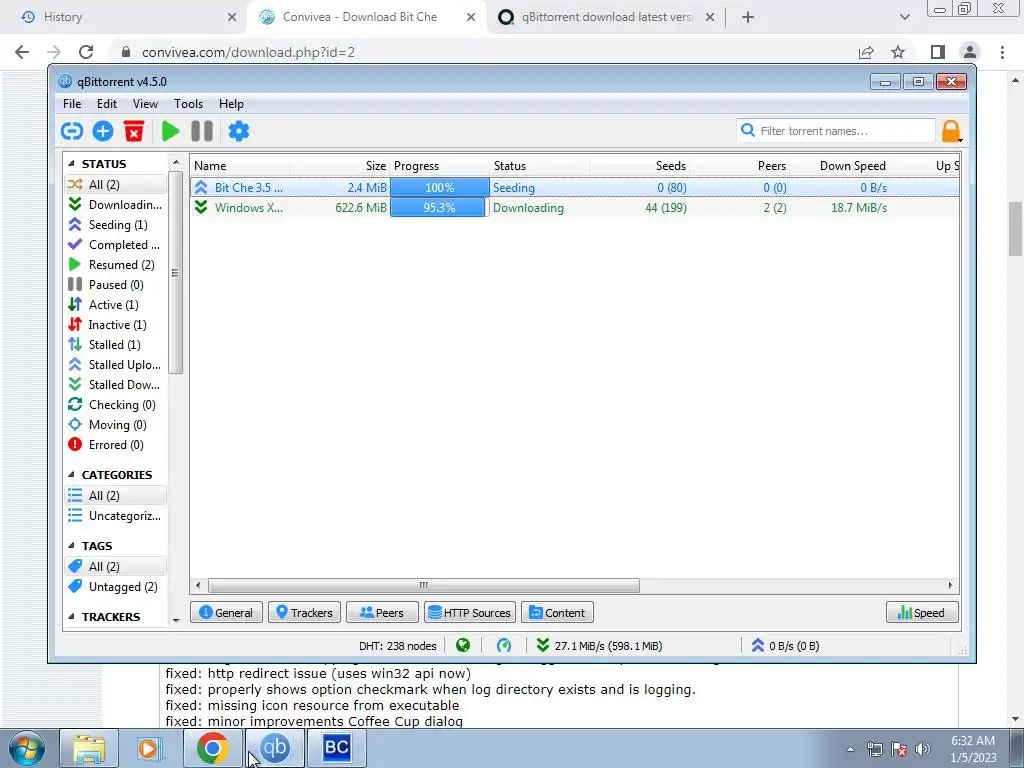Select the Completed status filter

tap(116, 245)
